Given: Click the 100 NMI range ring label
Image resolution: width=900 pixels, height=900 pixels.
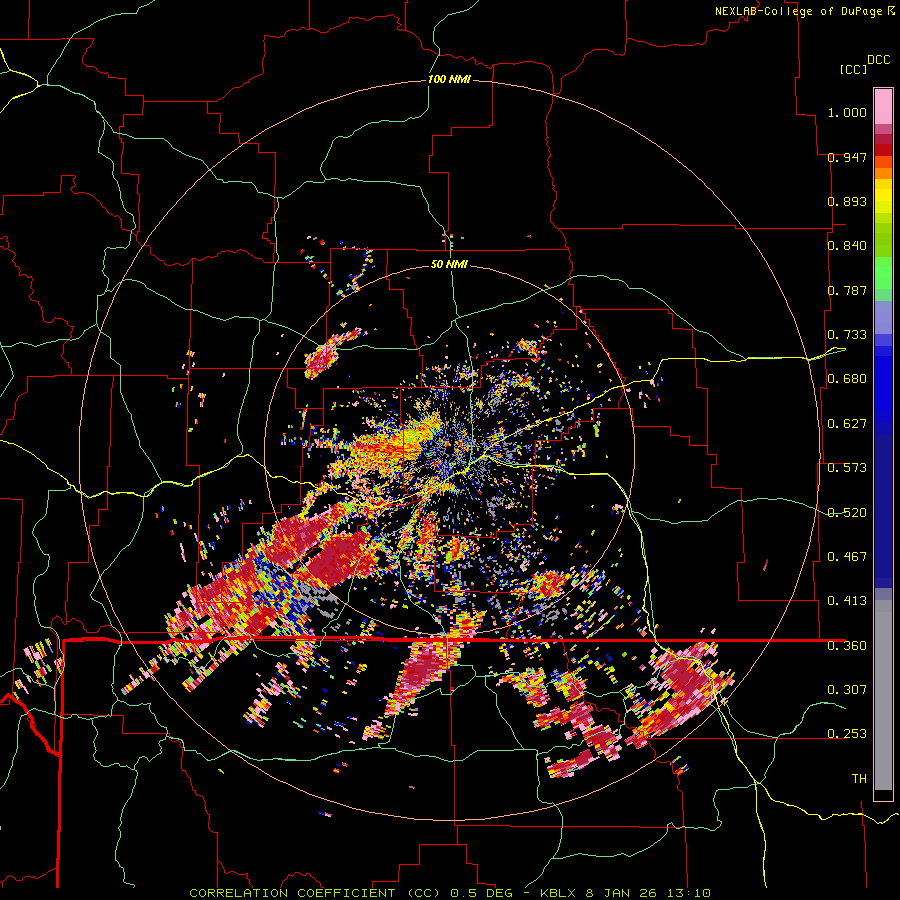Looking at the screenshot, I should 449,79.
